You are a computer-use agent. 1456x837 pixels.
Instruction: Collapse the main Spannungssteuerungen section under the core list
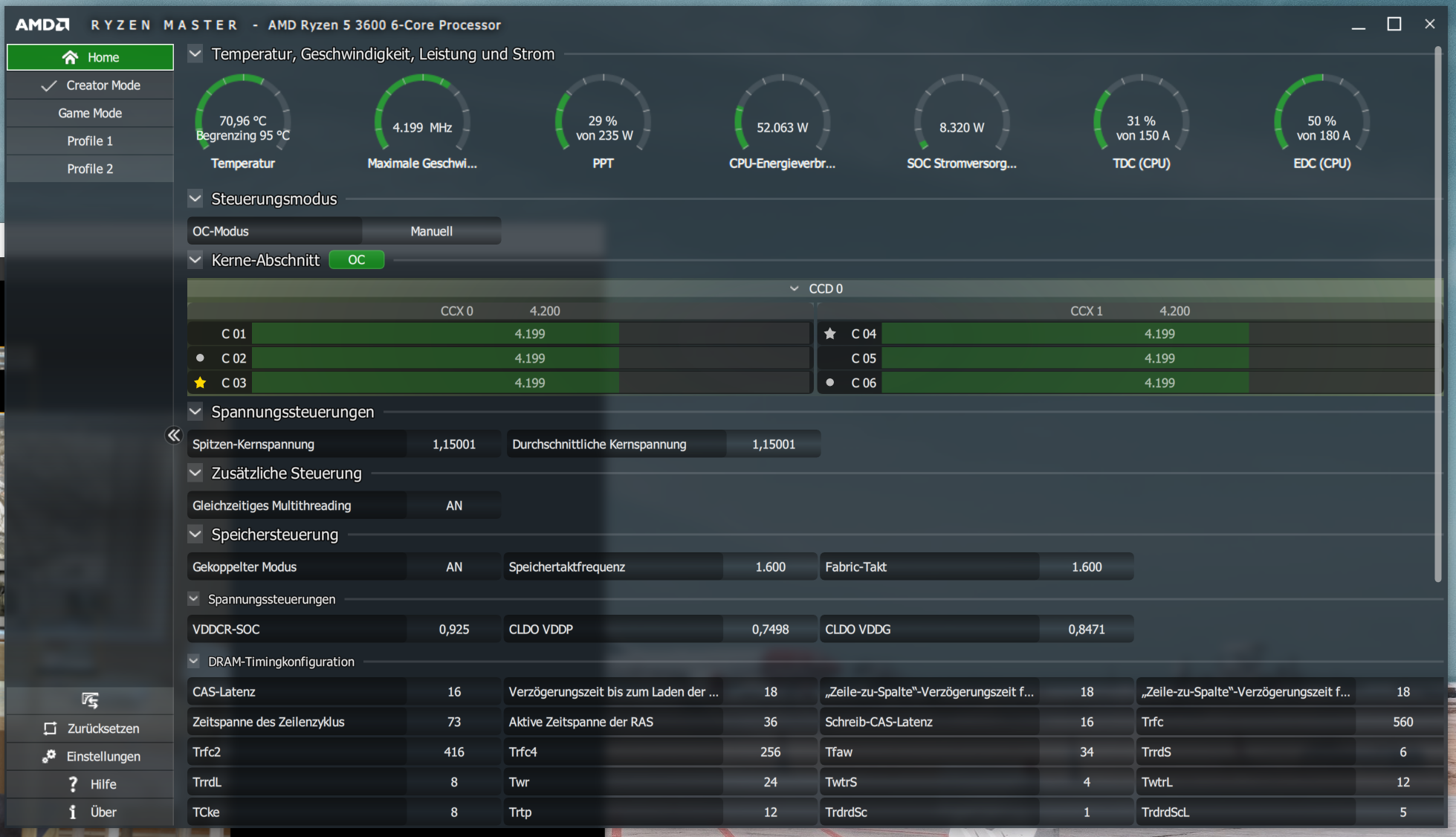[x=195, y=411]
